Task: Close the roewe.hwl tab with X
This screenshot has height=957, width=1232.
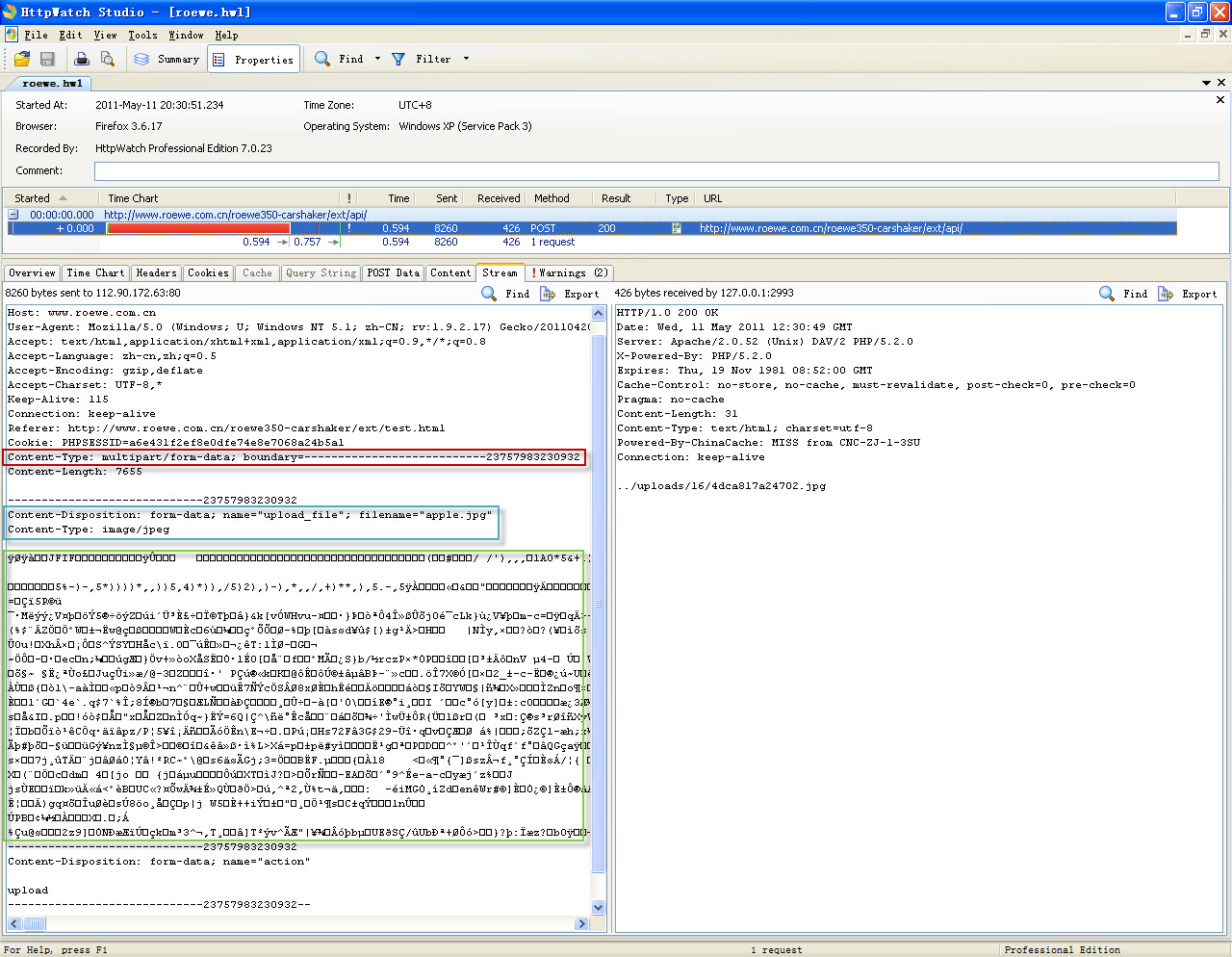Action: coord(1221,83)
